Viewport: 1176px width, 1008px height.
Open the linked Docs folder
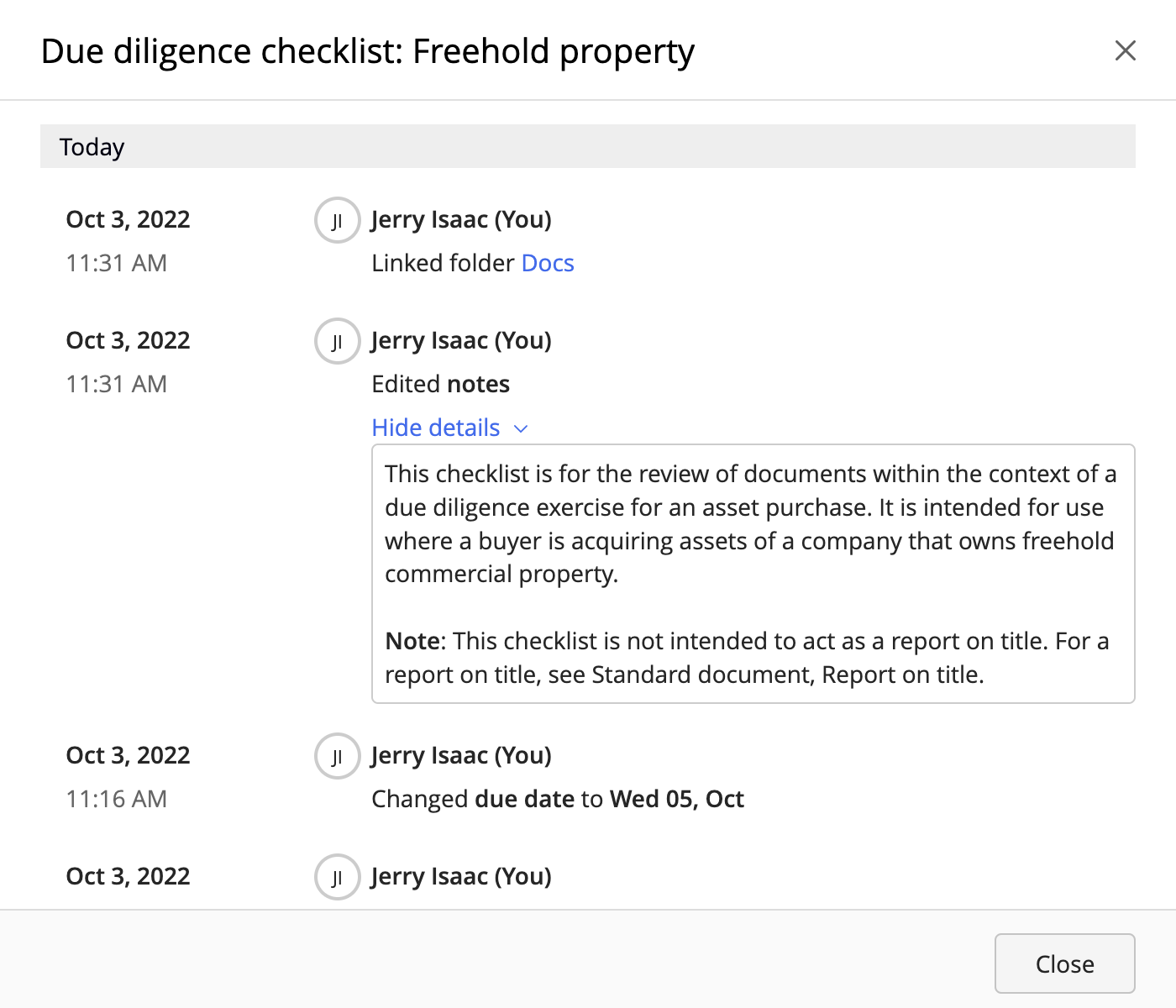tap(548, 263)
